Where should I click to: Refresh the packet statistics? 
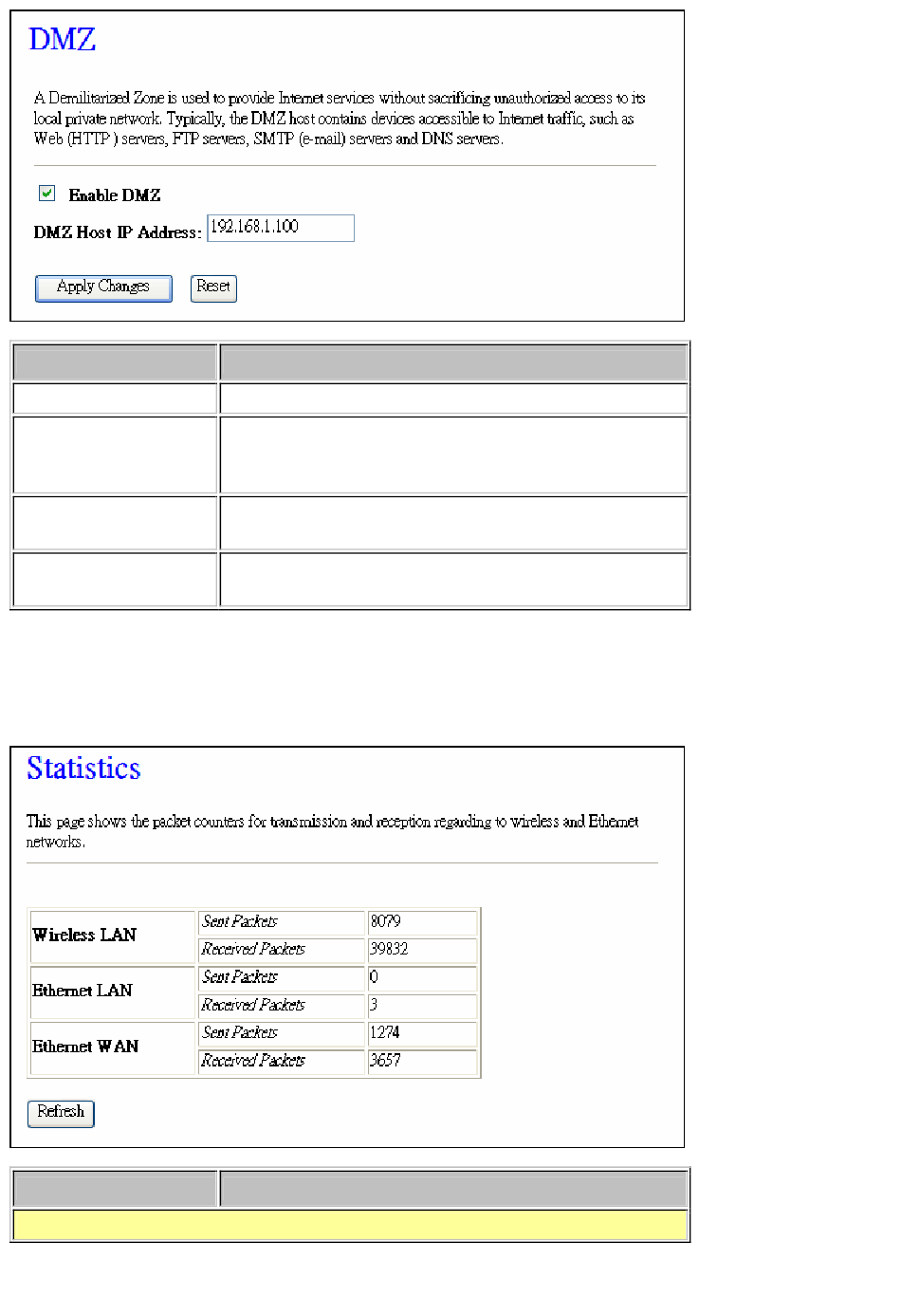(61, 1113)
